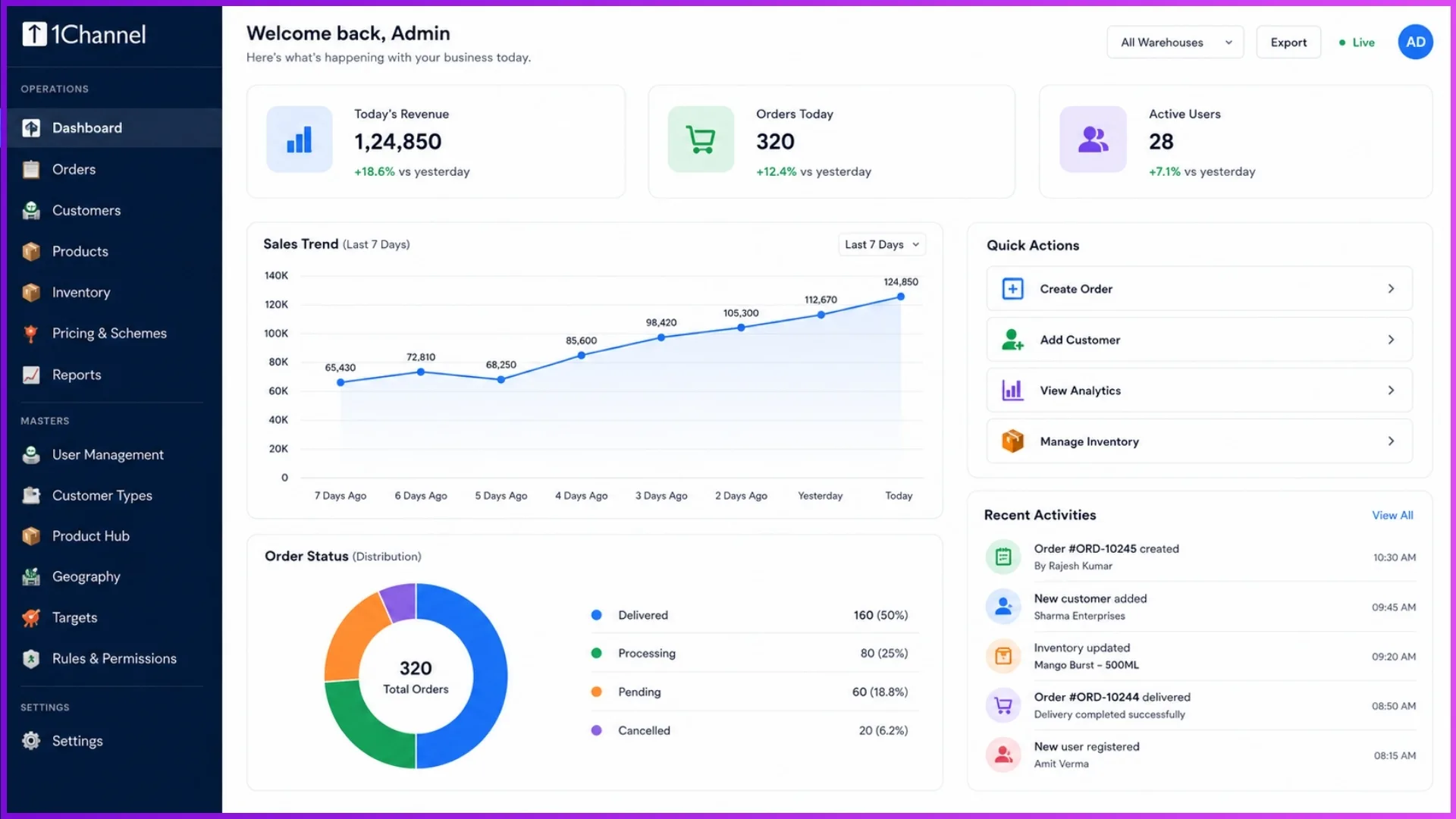This screenshot has width=1456, height=819.
Task: Click the Processing green legend dot
Action: pyautogui.click(x=597, y=653)
